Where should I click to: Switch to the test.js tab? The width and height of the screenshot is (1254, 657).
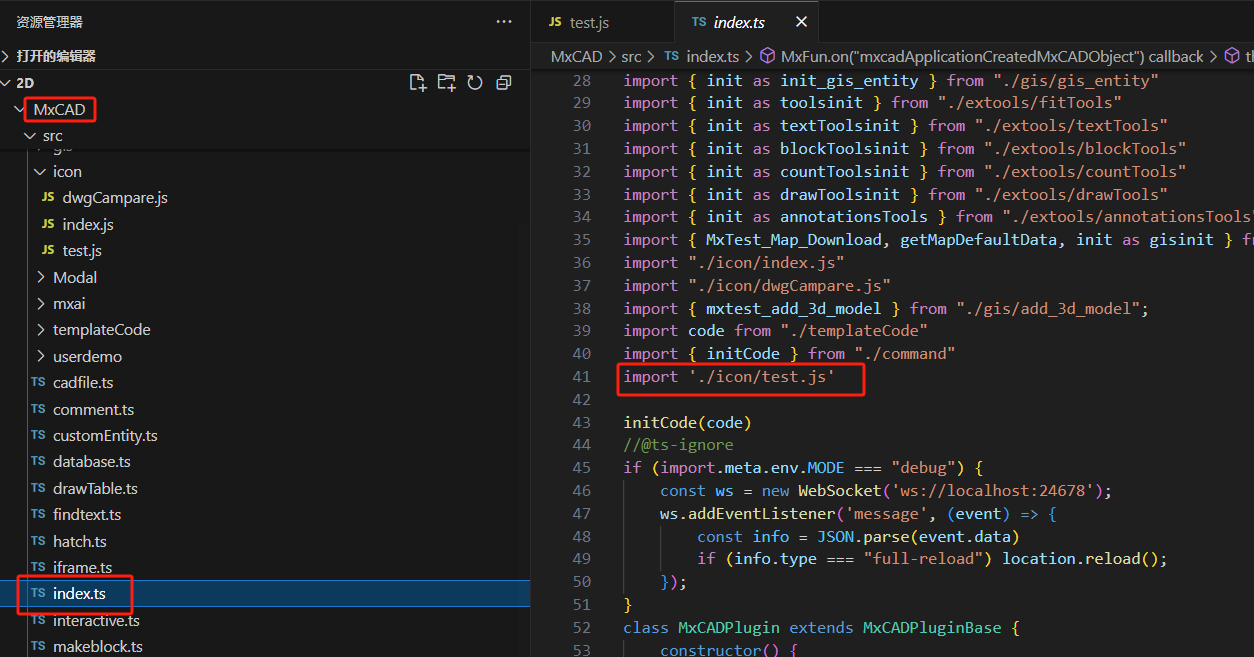pyautogui.click(x=589, y=22)
